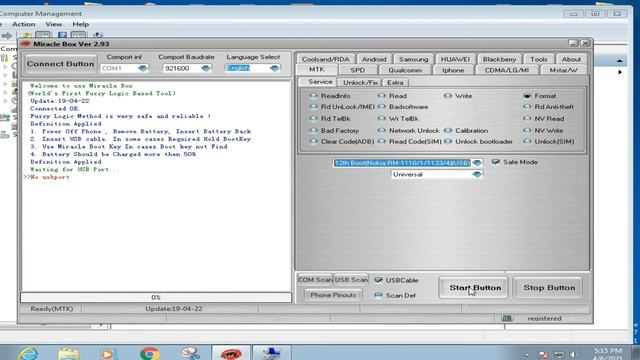Image resolution: width=640 pixels, height=360 pixels.
Task: Open the Unlock/Fix sub-tab
Action: pyautogui.click(x=360, y=82)
